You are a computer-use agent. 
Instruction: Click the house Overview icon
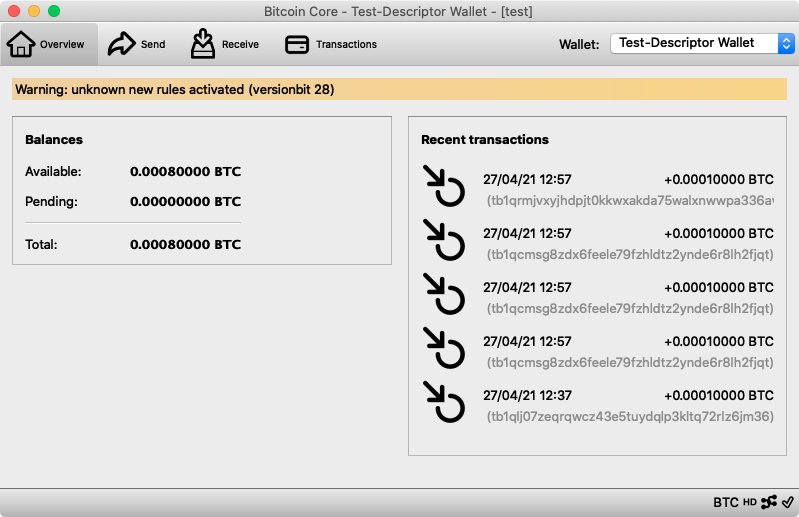(x=21, y=44)
